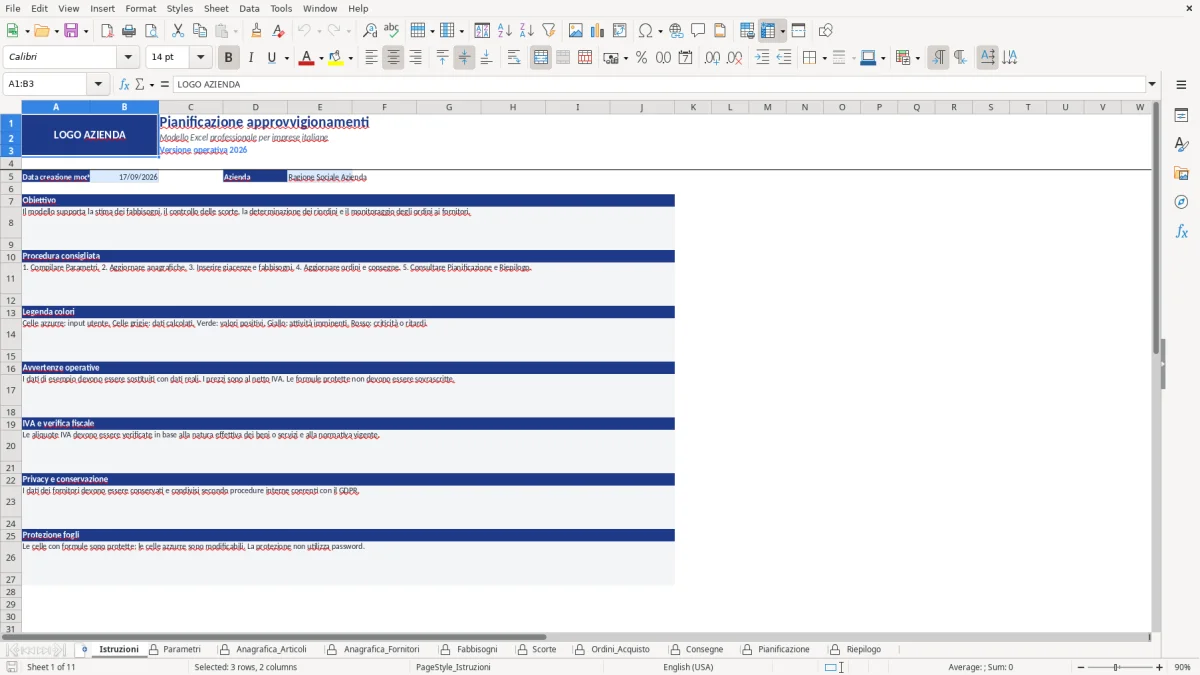
Task: Cut the selection with scissors icon
Action: tap(178, 31)
